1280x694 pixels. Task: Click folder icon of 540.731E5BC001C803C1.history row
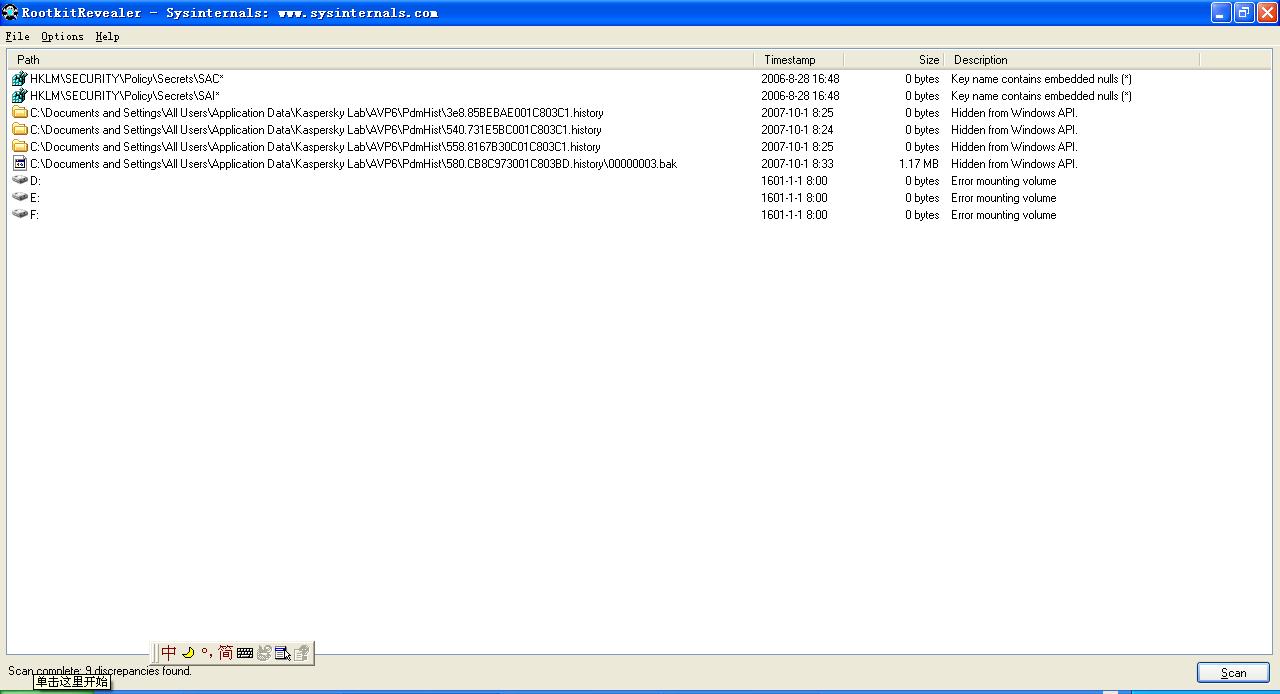pyautogui.click(x=19, y=130)
